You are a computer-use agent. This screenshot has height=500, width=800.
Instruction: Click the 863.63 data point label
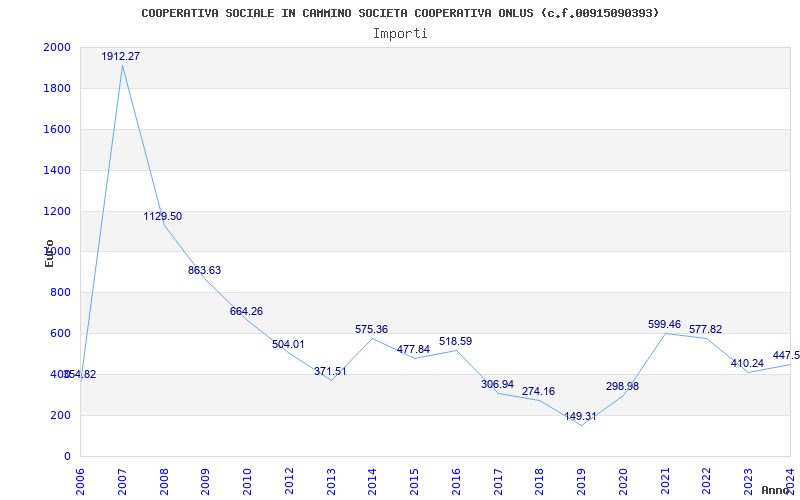pos(204,270)
